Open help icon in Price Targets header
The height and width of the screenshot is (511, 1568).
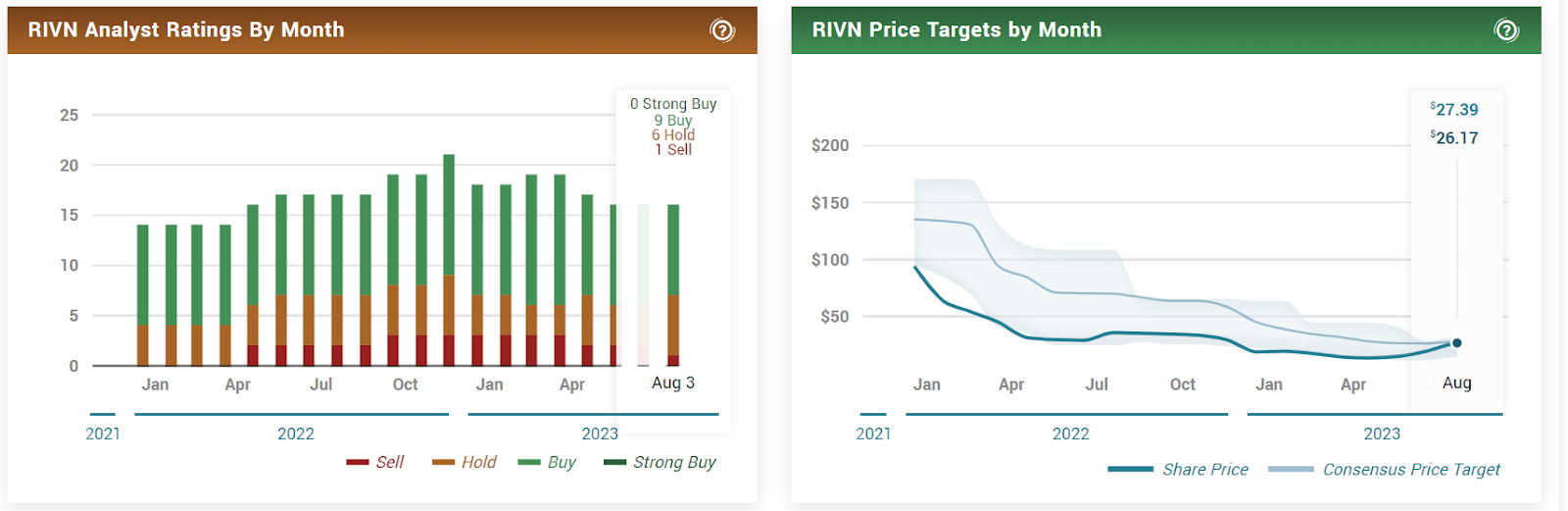coord(1506,30)
